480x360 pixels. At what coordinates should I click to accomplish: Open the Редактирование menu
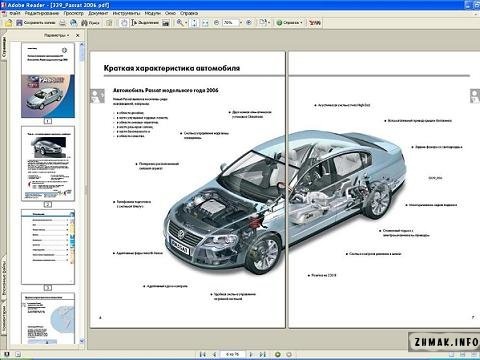click(x=42, y=13)
